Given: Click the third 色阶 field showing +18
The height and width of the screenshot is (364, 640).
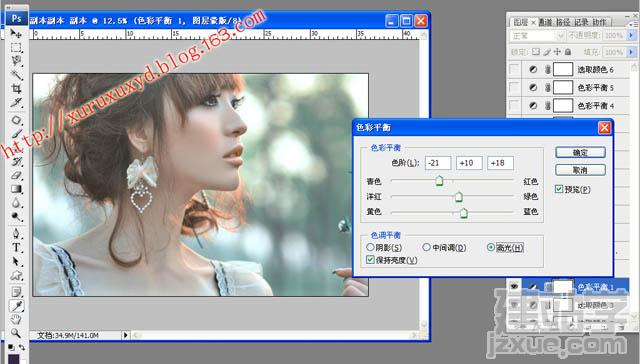Looking at the screenshot, I should point(500,163).
